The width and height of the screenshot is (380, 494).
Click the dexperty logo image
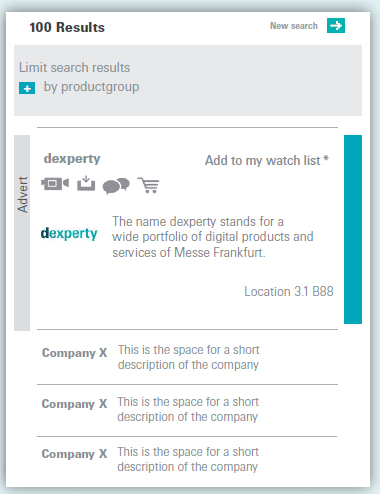coord(69,233)
